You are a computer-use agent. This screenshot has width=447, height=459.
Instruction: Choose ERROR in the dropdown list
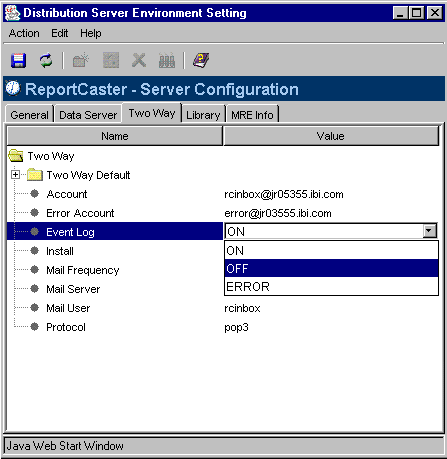tap(331, 286)
